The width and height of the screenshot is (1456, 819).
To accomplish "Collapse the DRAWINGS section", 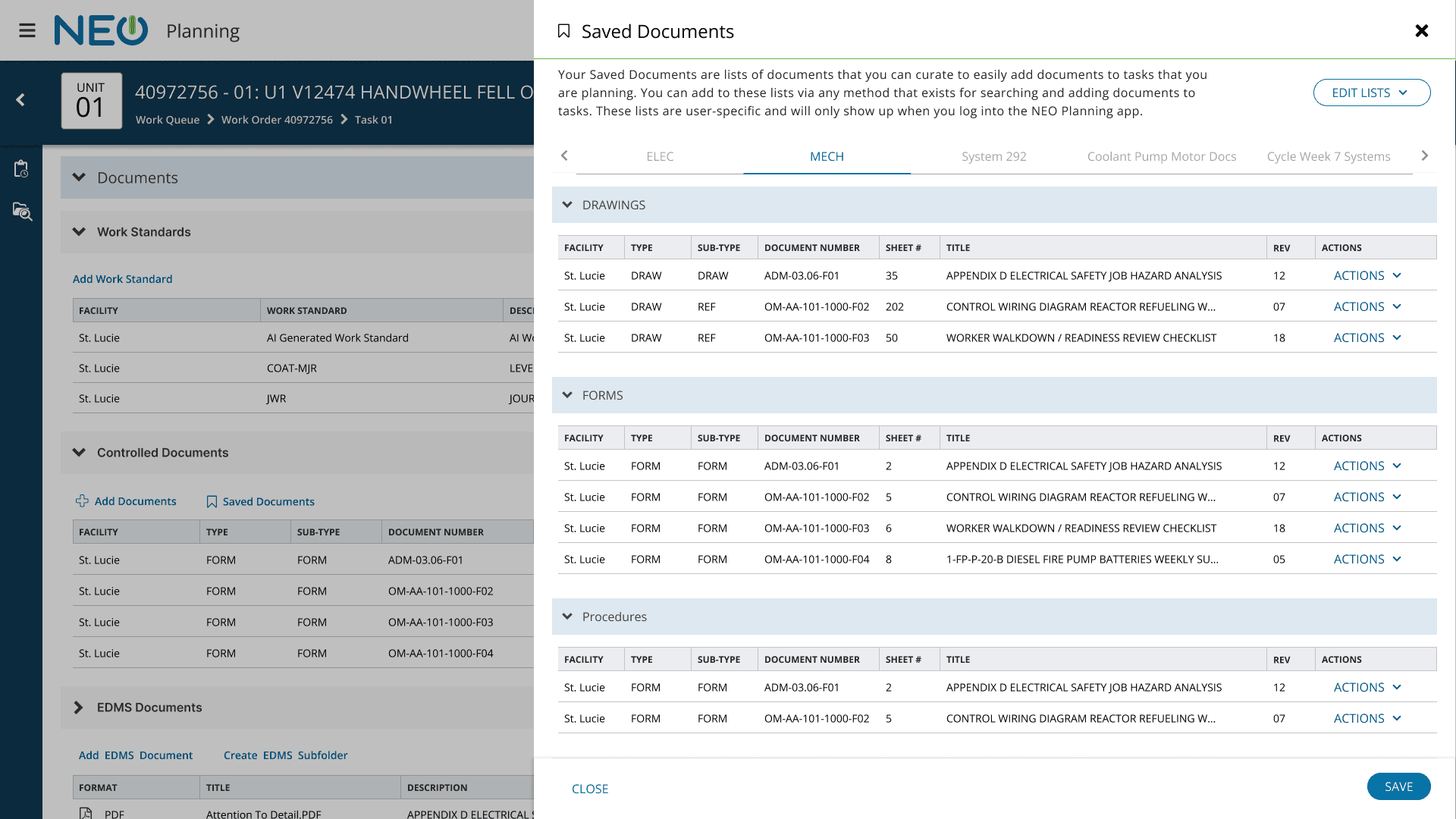I will pyautogui.click(x=567, y=205).
